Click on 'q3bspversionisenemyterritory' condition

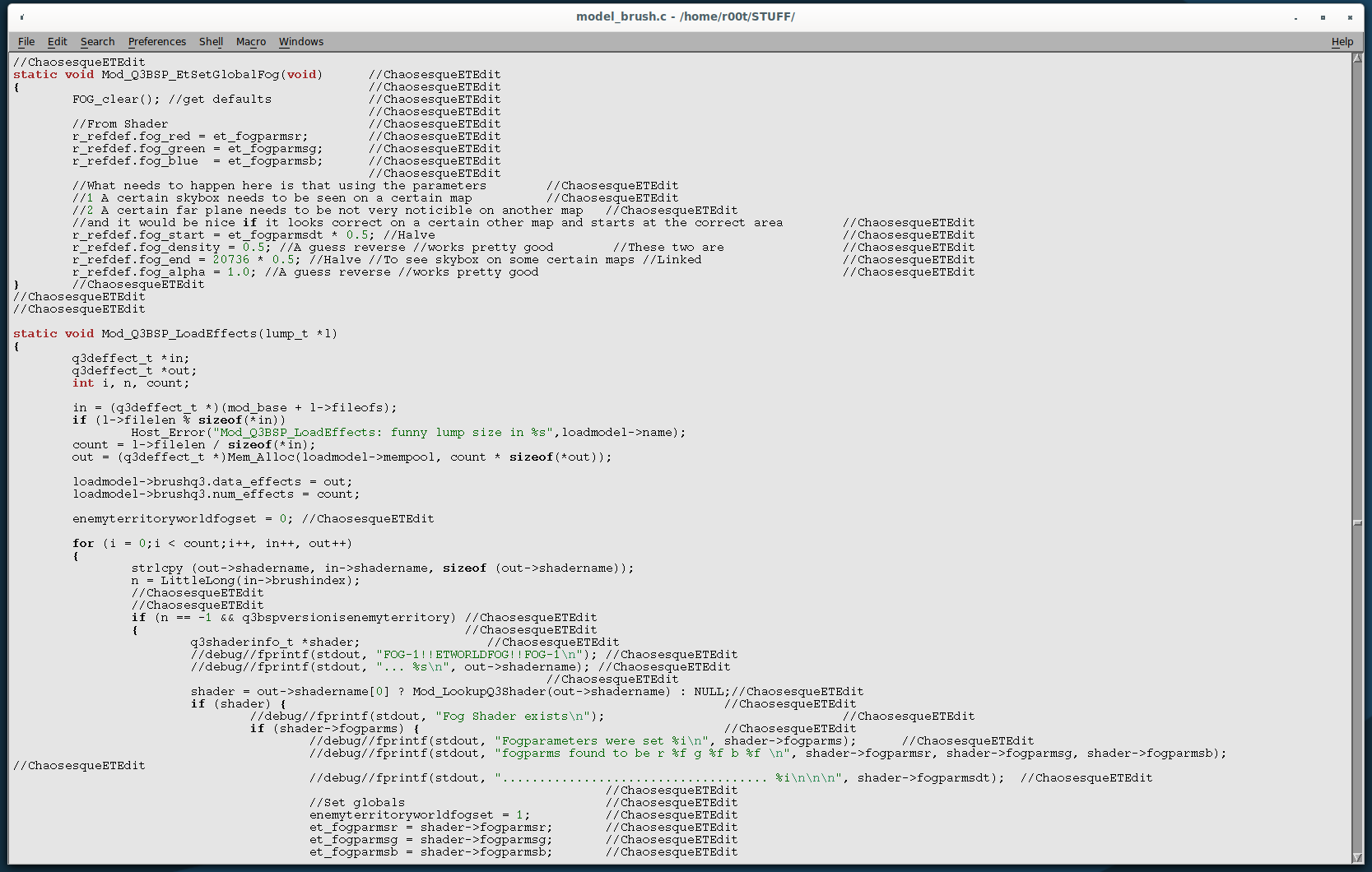pos(346,618)
